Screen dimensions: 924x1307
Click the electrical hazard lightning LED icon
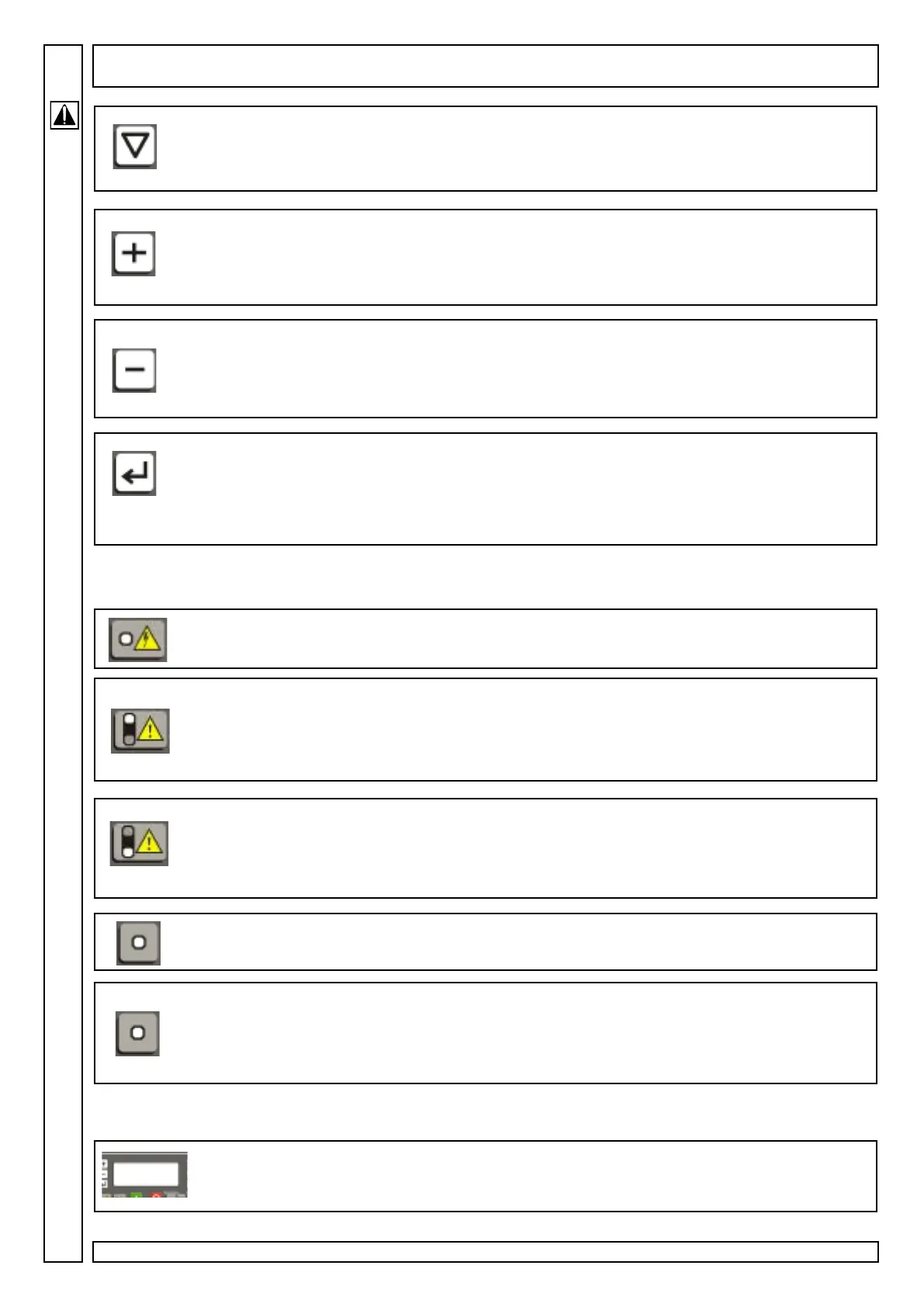137,640
